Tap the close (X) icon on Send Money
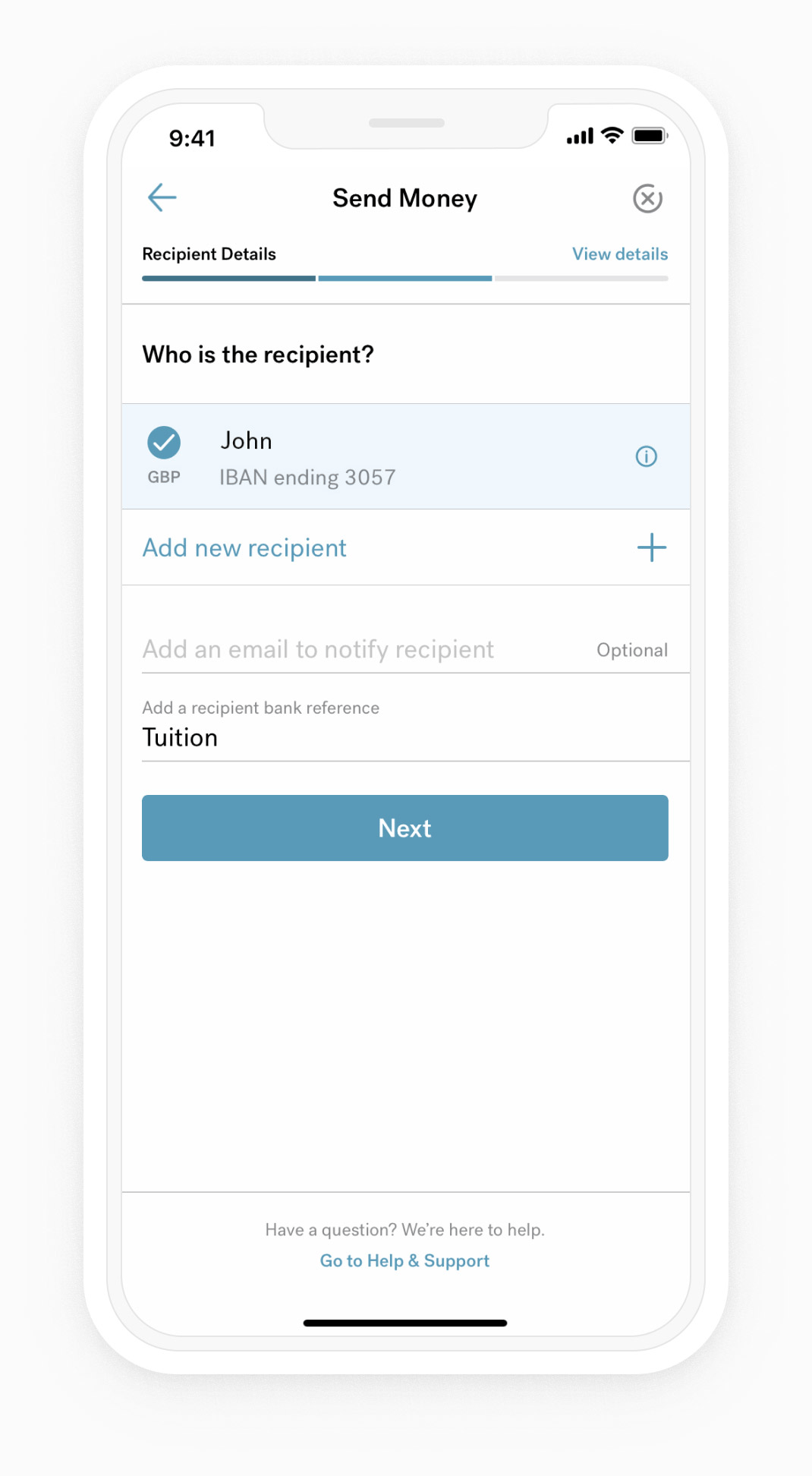812x1476 pixels. [647, 198]
